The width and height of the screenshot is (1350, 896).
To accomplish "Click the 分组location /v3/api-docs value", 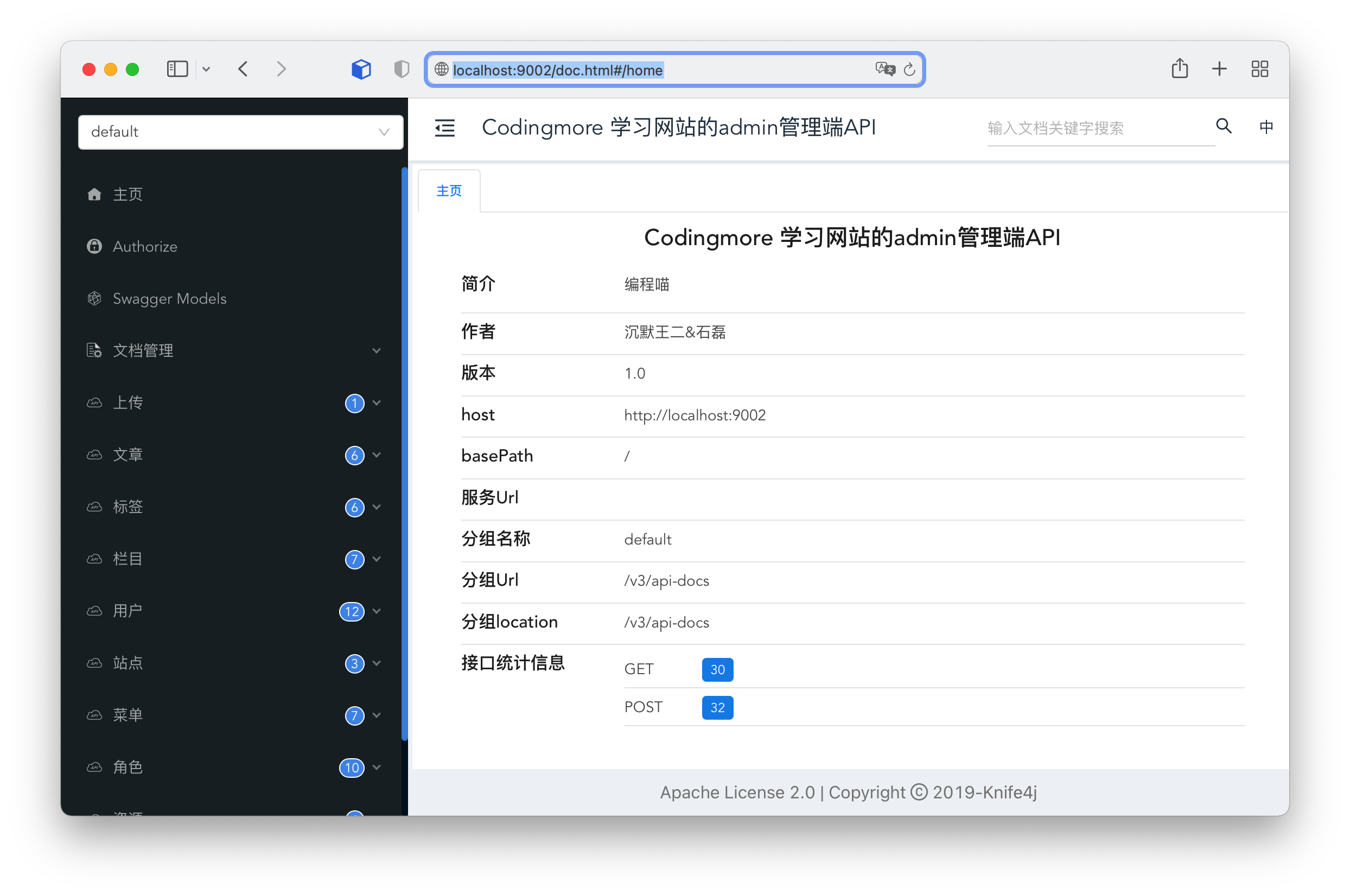I will pos(666,622).
